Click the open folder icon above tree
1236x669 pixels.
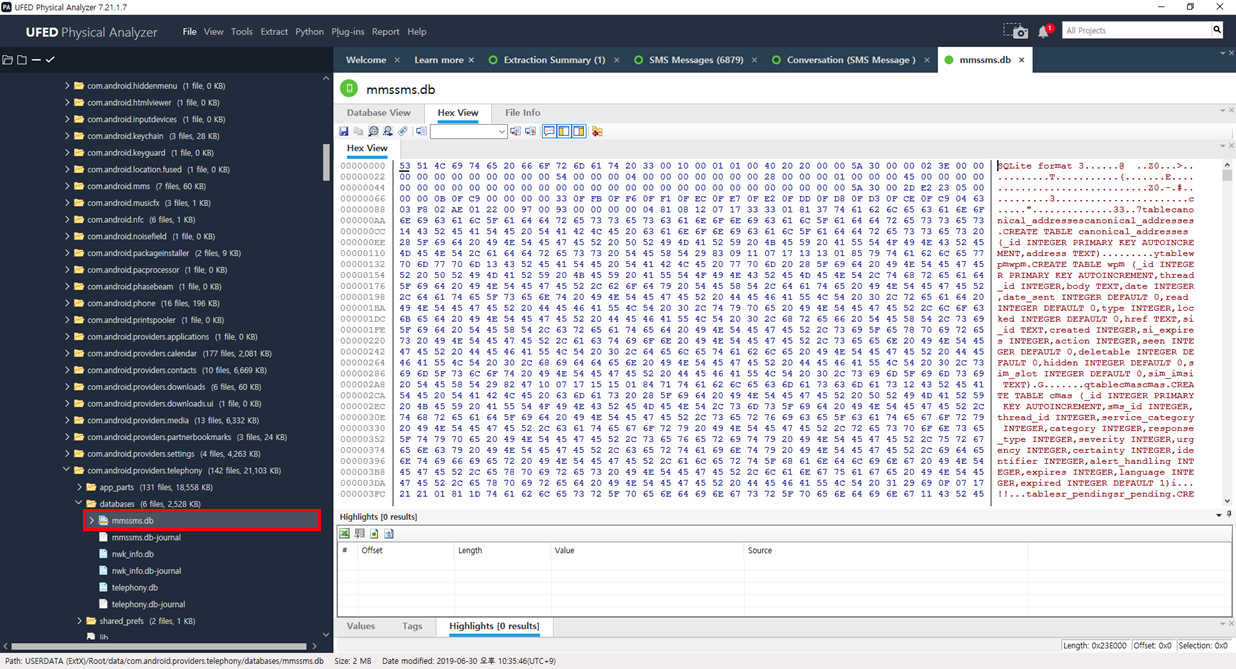[x=8, y=60]
